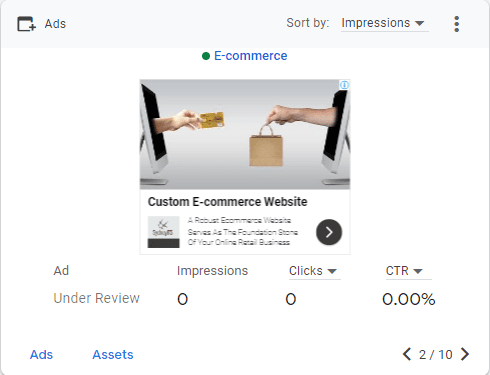The width and height of the screenshot is (490, 375).
Task: Switch to the Assets tab at bottom
Action: point(113,355)
